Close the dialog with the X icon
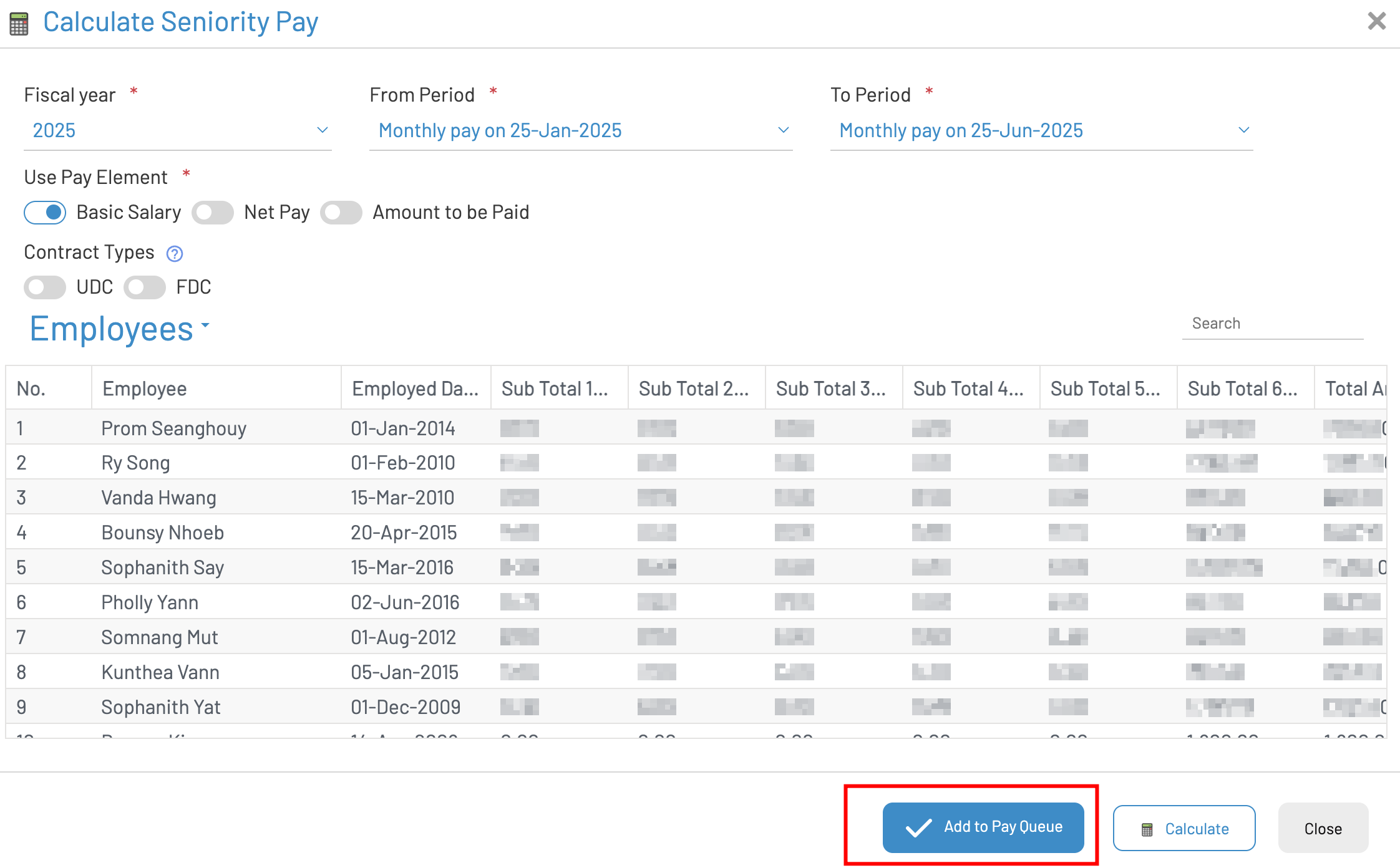This screenshot has height=868, width=1400. pos(1376,21)
